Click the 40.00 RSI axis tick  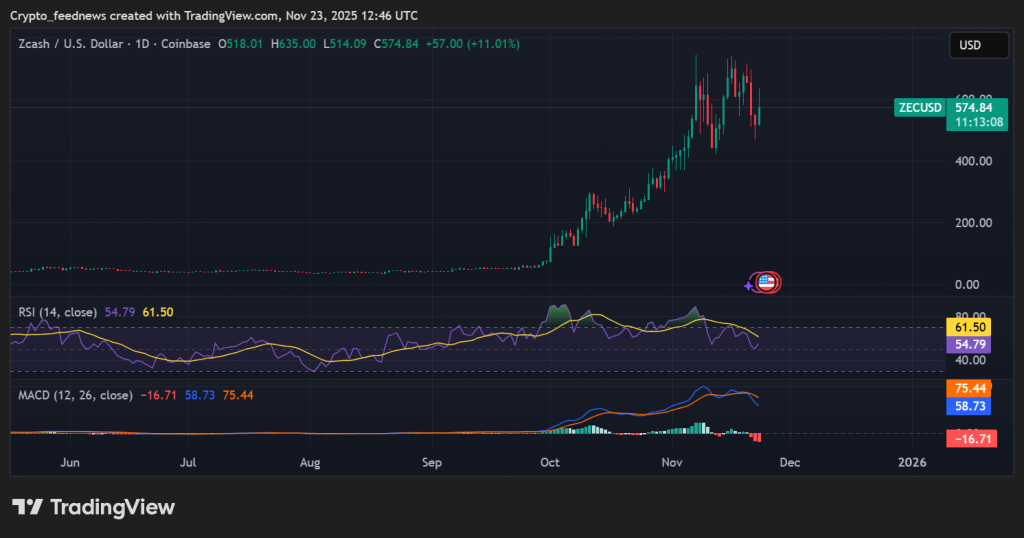click(970, 360)
